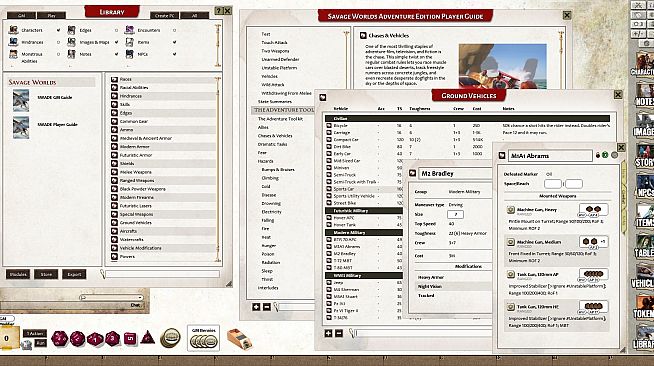654x366 pixels.
Task: Click the Modules button in Library
Action: (18, 274)
